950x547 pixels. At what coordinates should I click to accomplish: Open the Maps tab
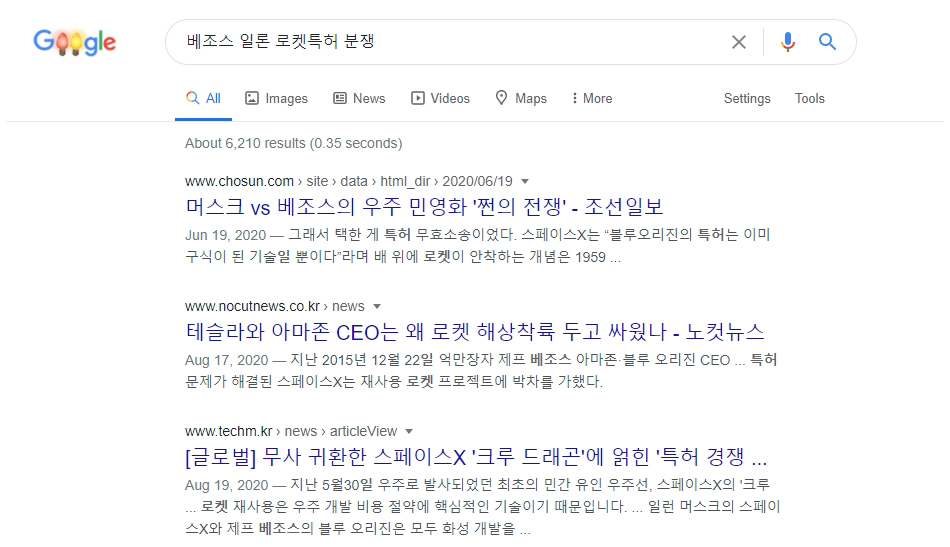tap(521, 98)
